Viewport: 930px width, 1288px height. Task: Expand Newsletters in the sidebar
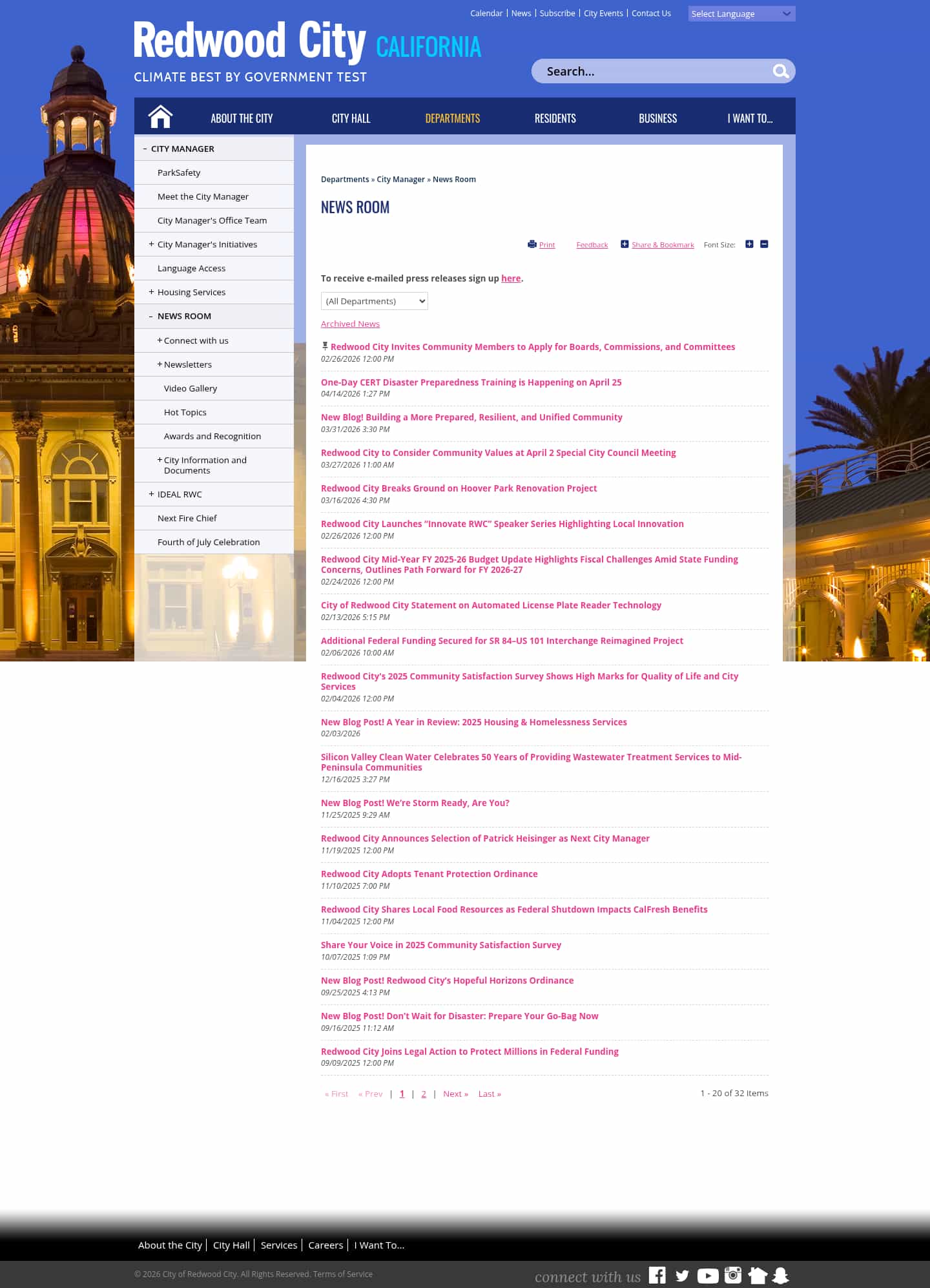[160, 364]
